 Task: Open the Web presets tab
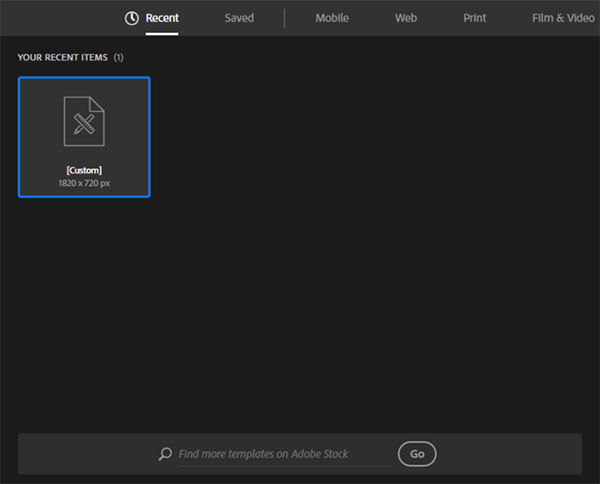coord(406,18)
